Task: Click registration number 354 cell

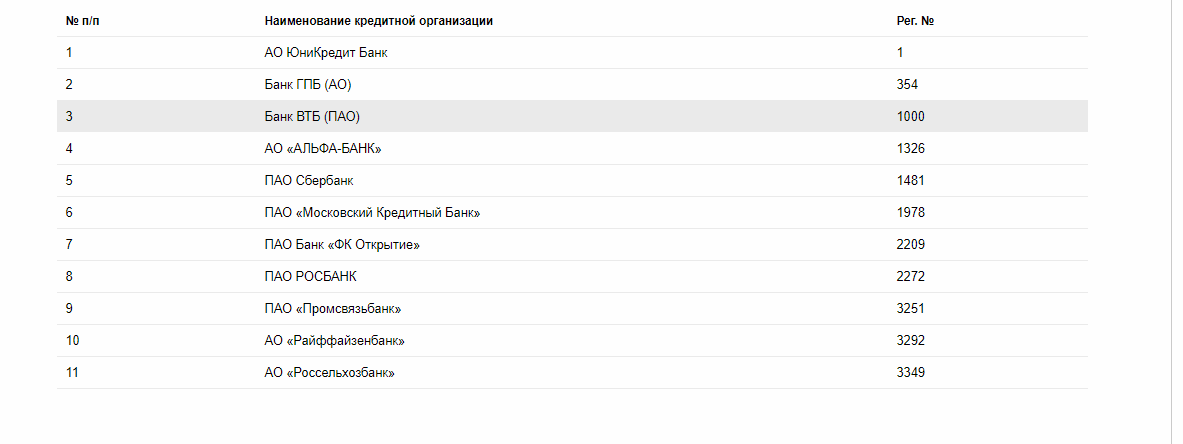Action: [907, 85]
